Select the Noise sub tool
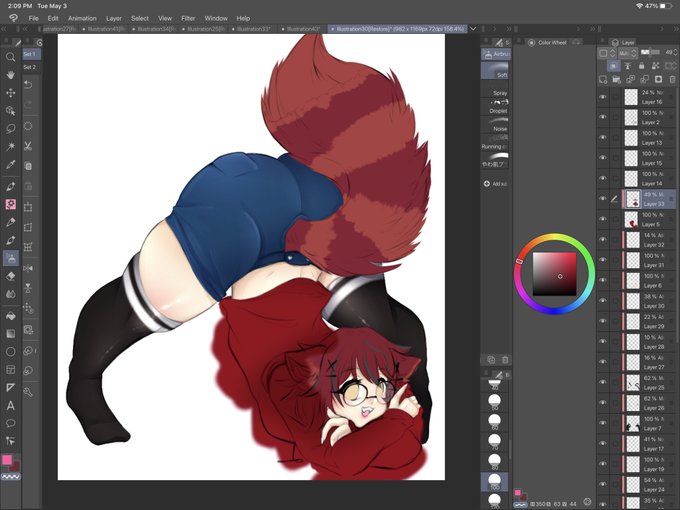 (x=496, y=124)
